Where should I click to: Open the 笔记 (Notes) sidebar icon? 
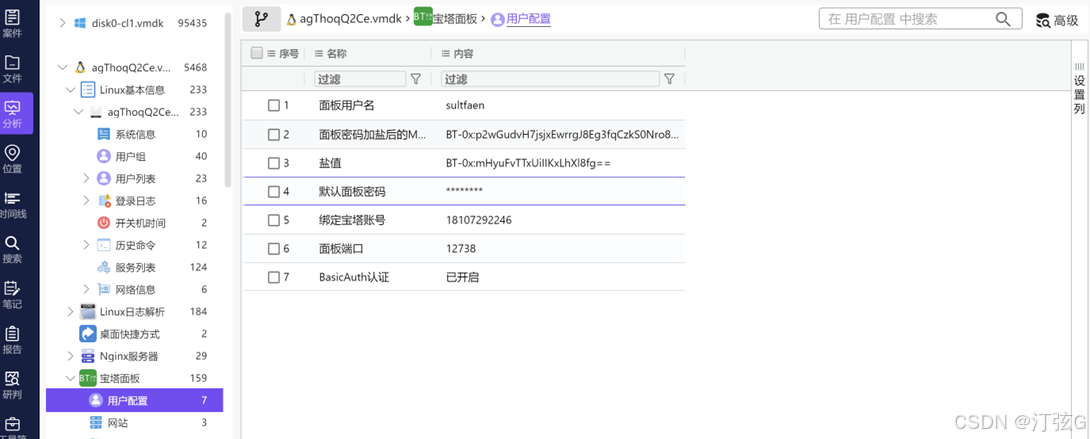13,295
